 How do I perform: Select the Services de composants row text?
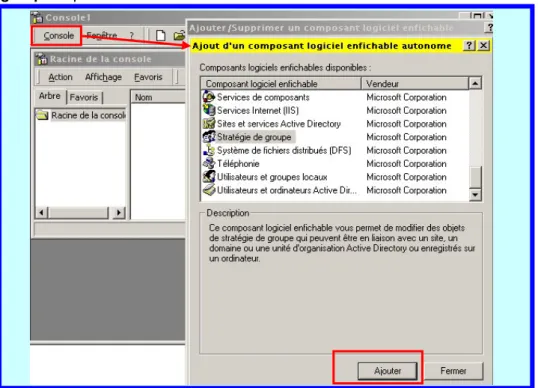[263, 97]
